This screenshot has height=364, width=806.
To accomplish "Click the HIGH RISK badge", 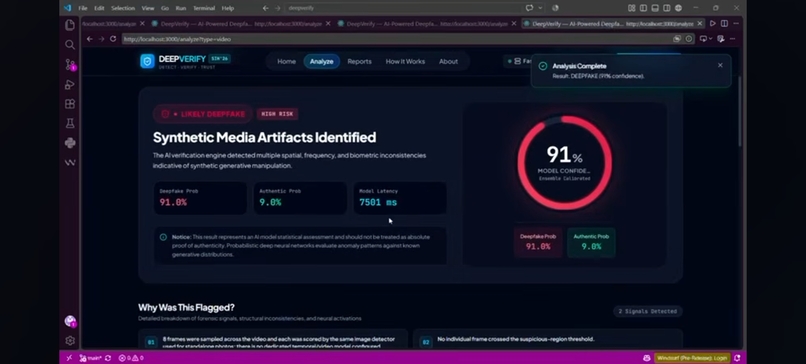I will coord(277,114).
